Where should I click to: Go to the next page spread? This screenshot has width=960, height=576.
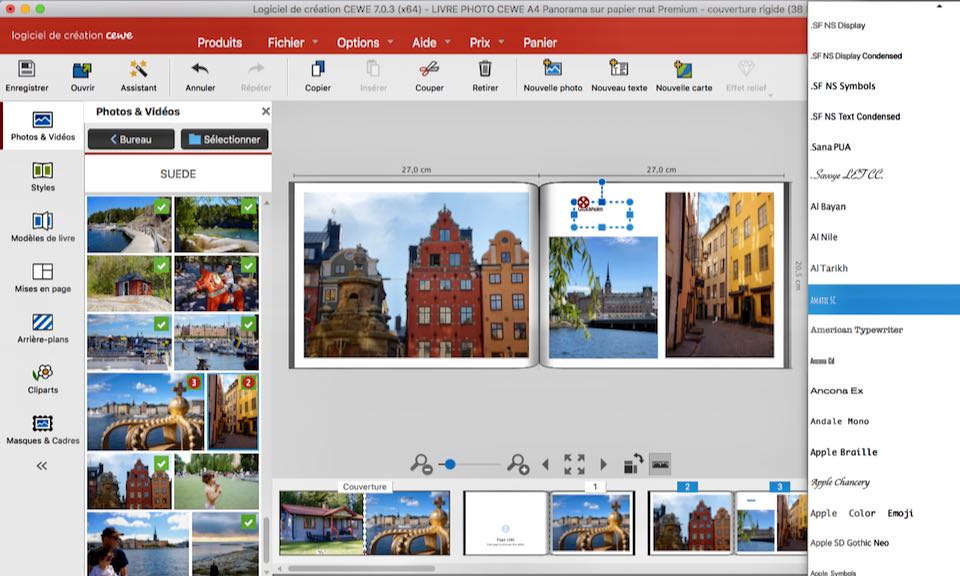tap(604, 465)
